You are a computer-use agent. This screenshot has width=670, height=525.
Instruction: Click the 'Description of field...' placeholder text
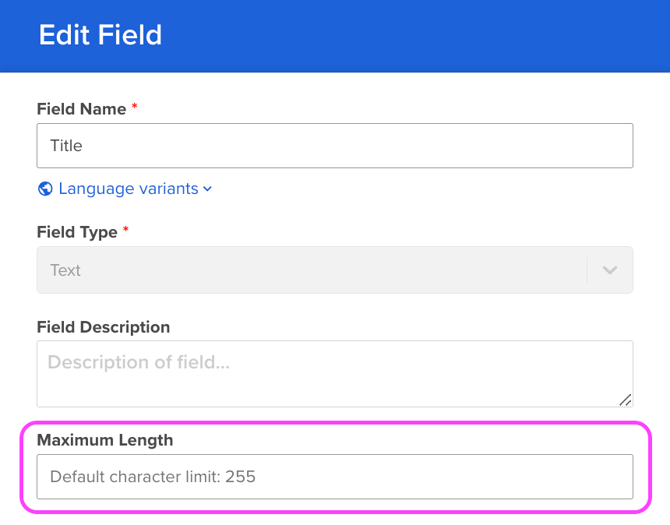[139, 362]
